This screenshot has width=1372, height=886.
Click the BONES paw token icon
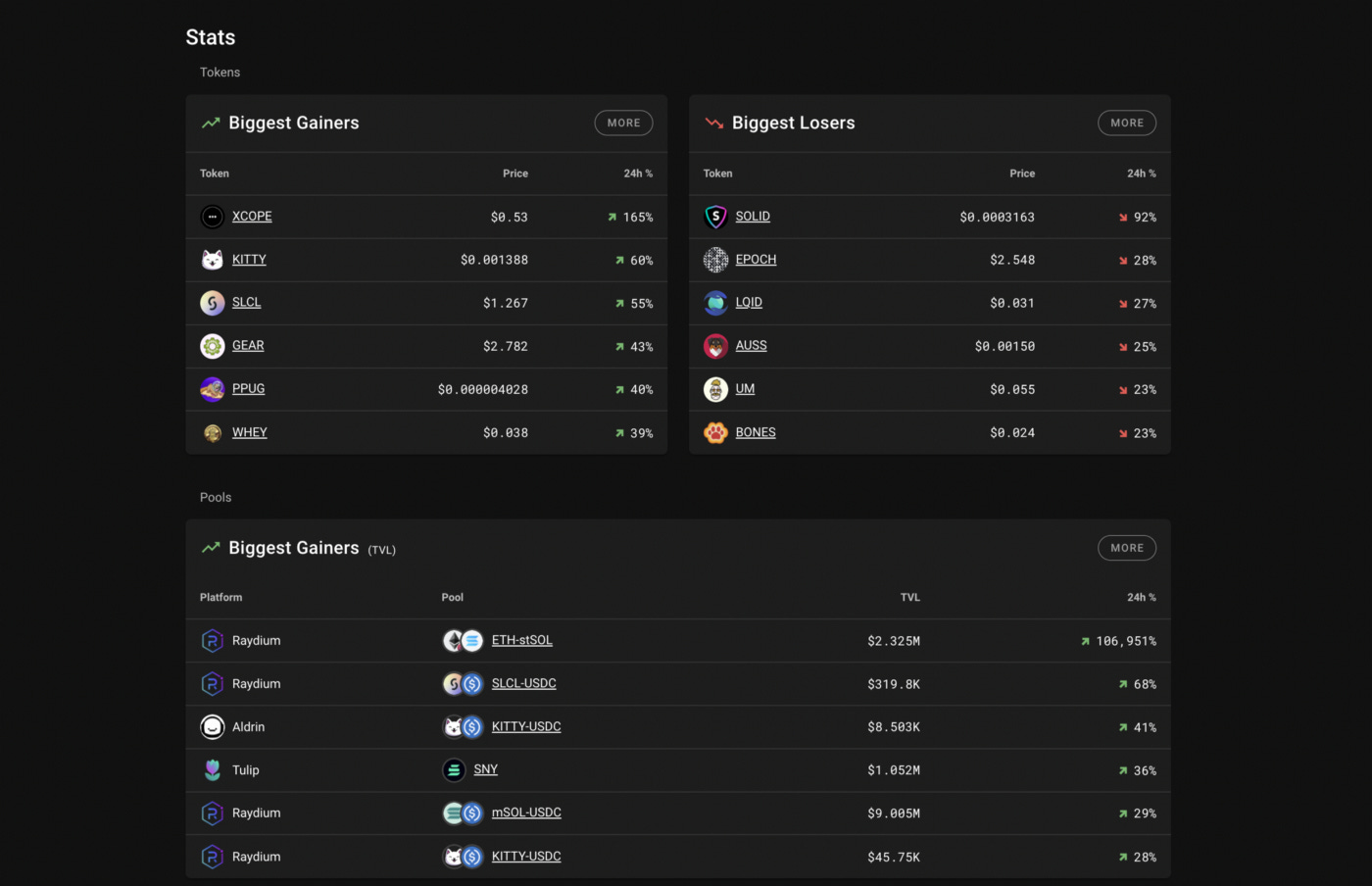(715, 432)
